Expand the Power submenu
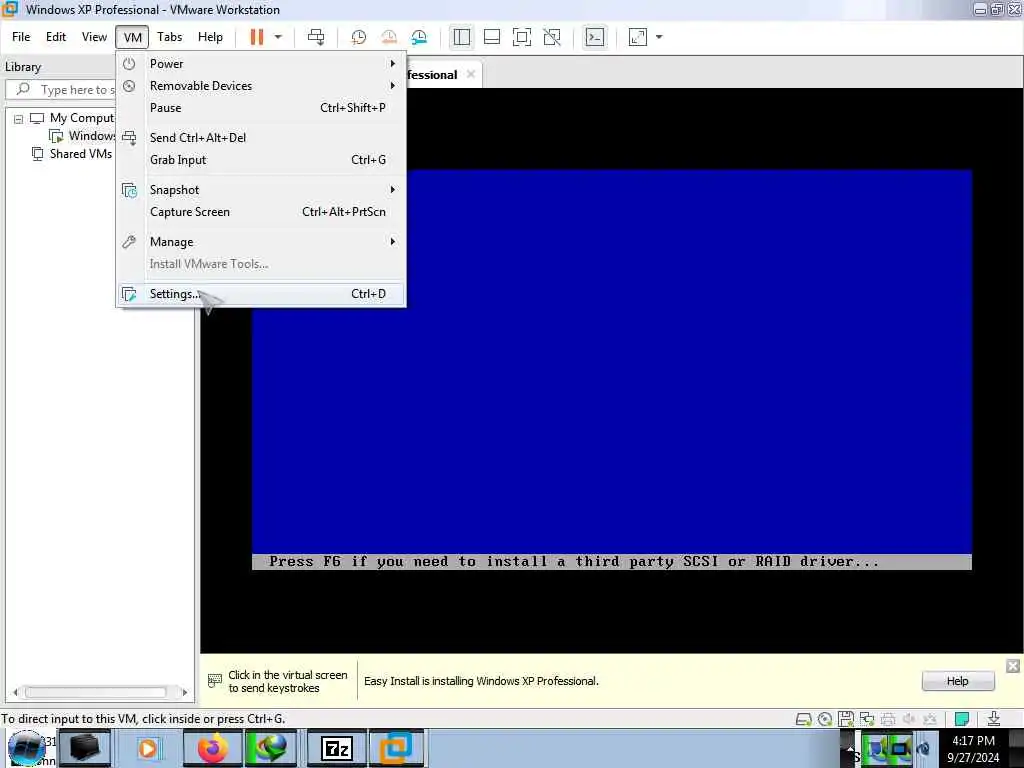The width and height of the screenshot is (1024, 768). tap(261, 63)
